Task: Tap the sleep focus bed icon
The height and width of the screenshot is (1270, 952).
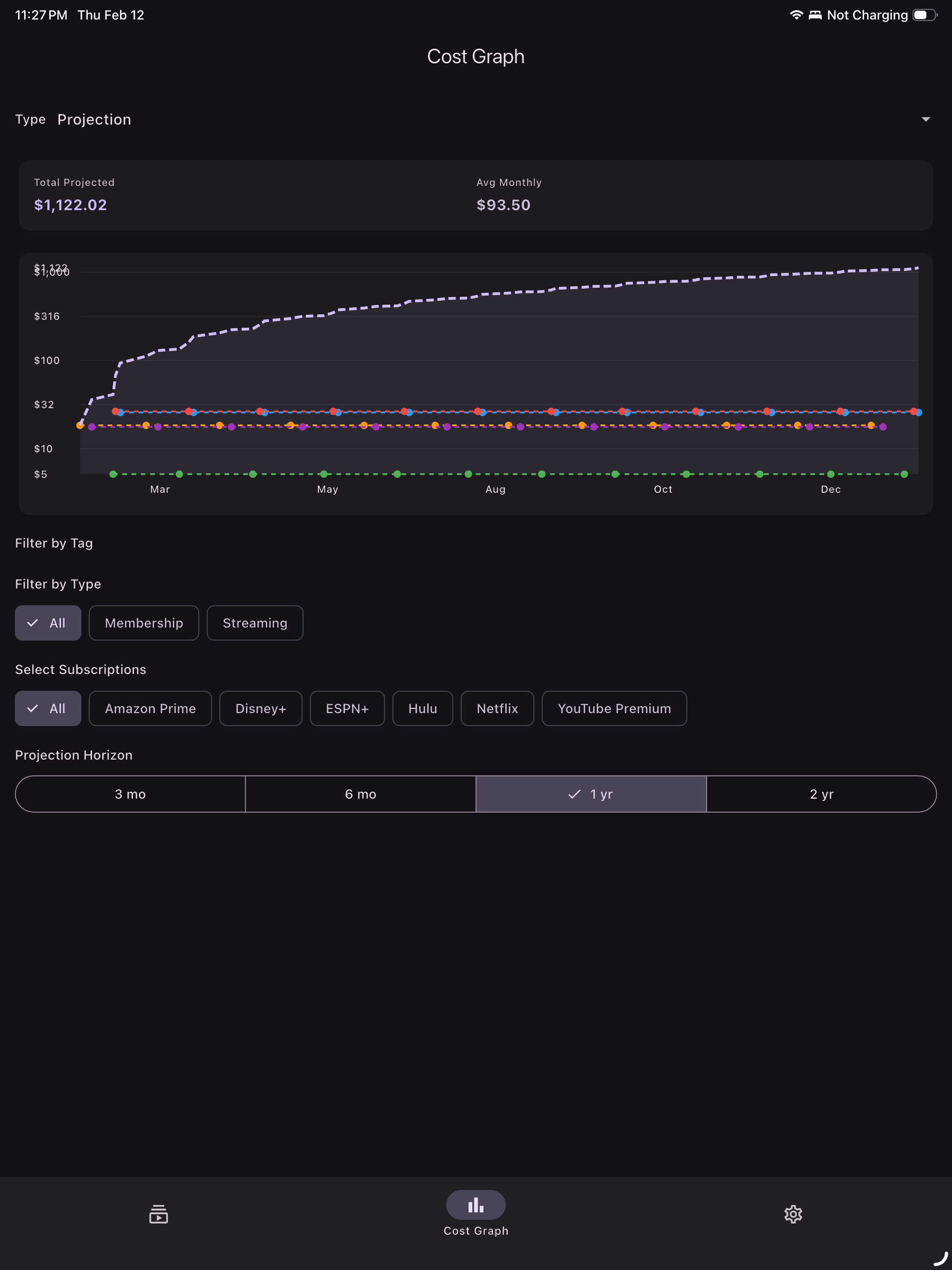Action: [x=815, y=15]
